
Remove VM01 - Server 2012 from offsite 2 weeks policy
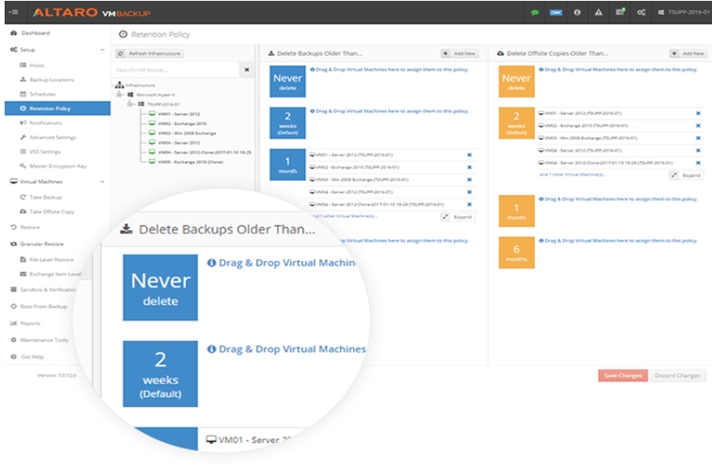(x=698, y=114)
